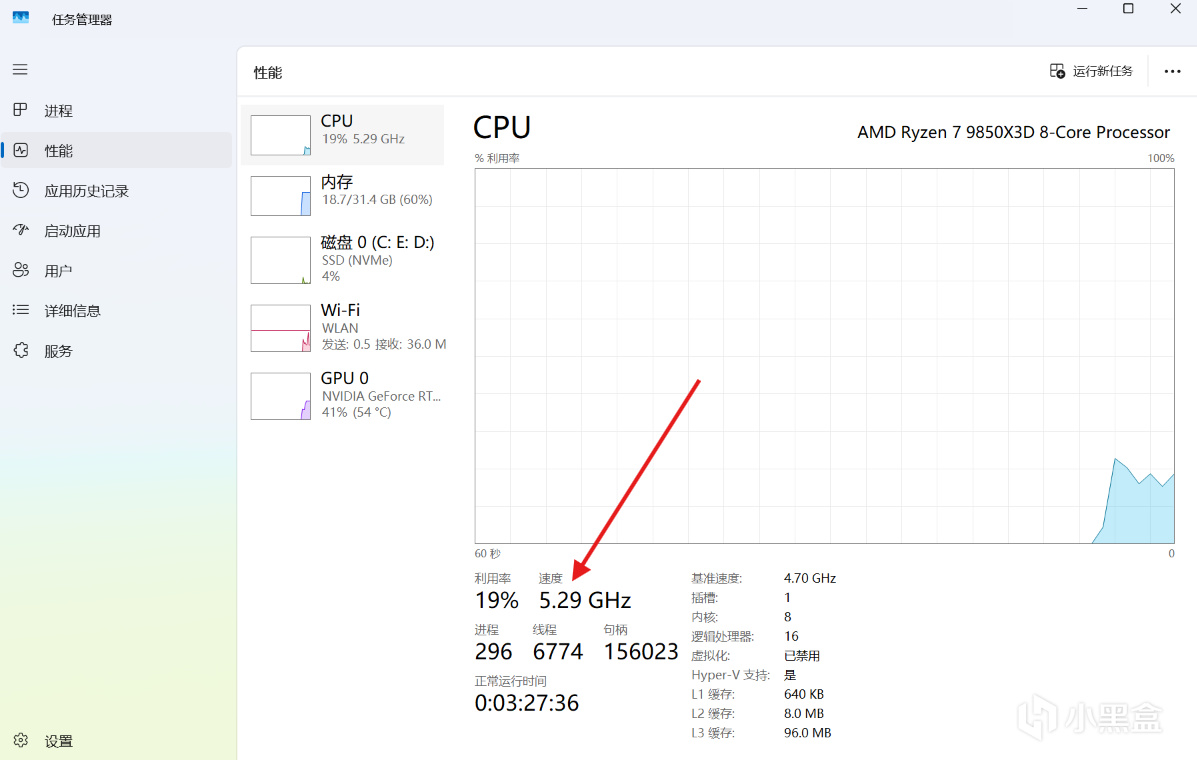Click the 内存 18.7/31.4 GB entry text
The width and height of the screenshot is (1197, 760).
tap(377, 190)
